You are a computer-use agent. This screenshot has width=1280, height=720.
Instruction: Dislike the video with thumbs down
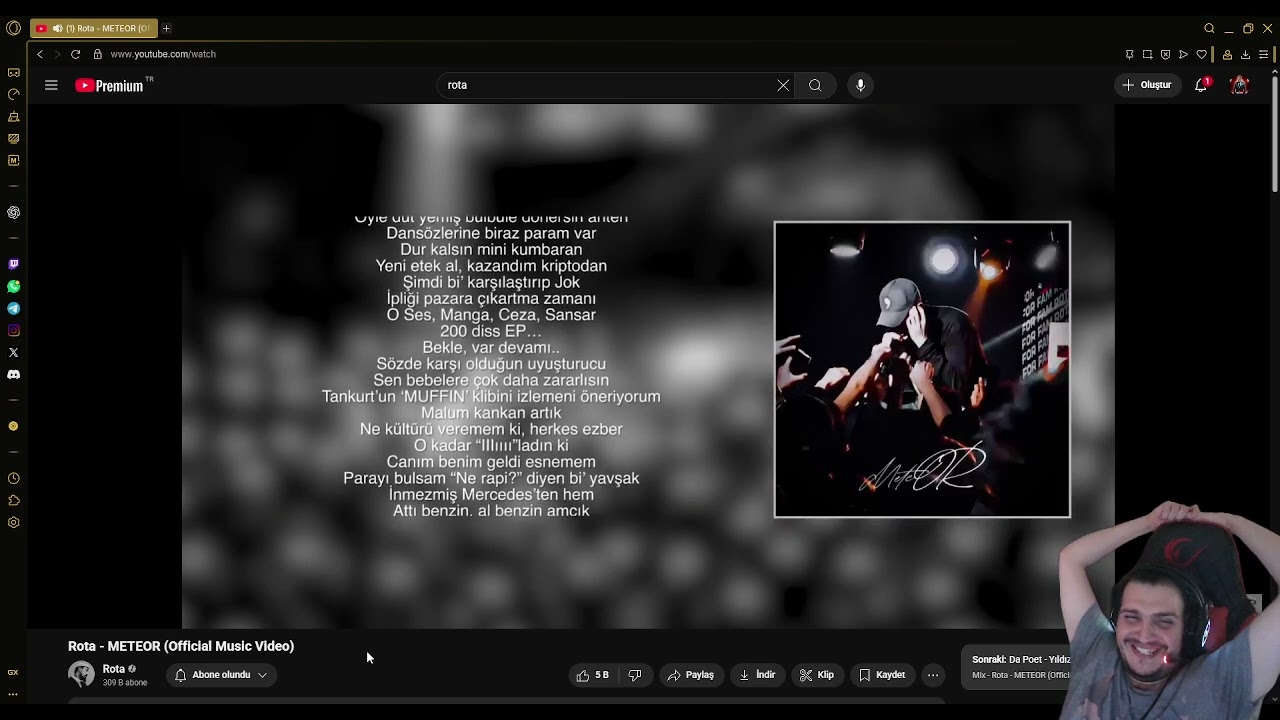(x=635, y=675)
